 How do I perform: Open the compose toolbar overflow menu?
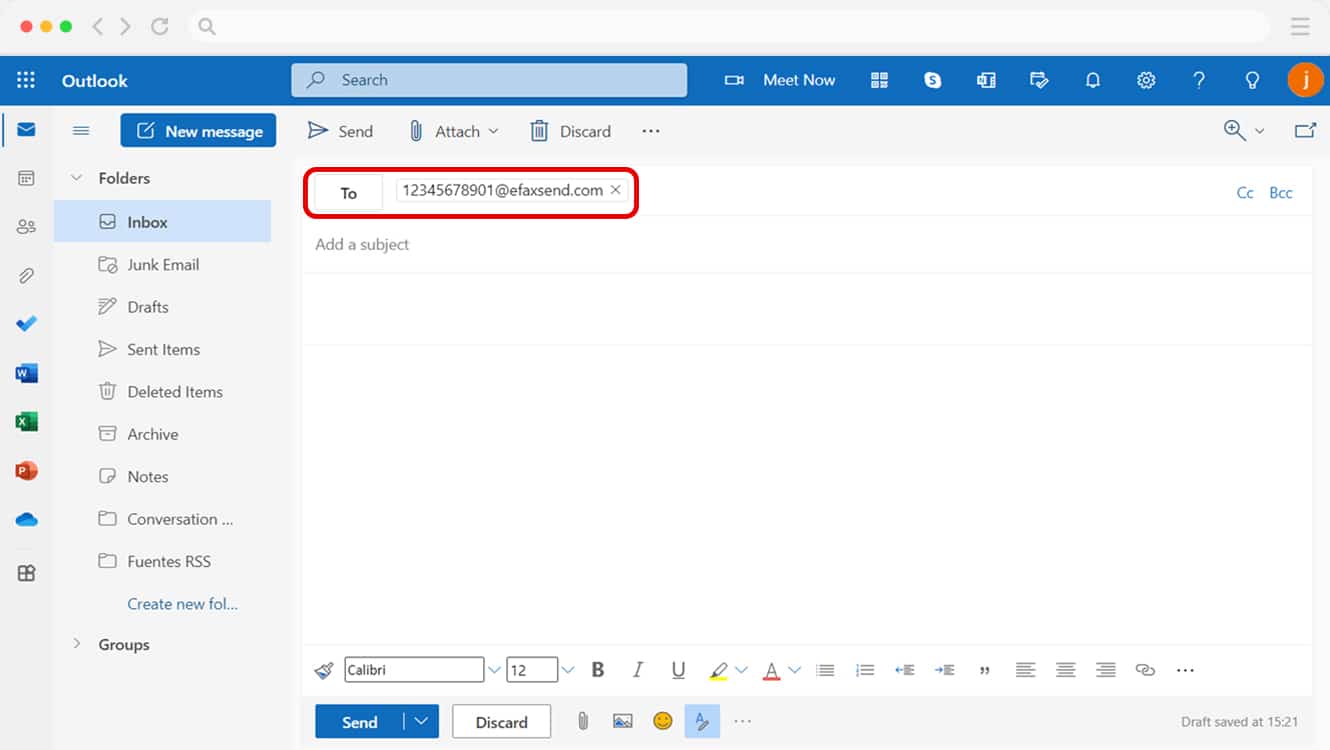[x=742, y=721]
